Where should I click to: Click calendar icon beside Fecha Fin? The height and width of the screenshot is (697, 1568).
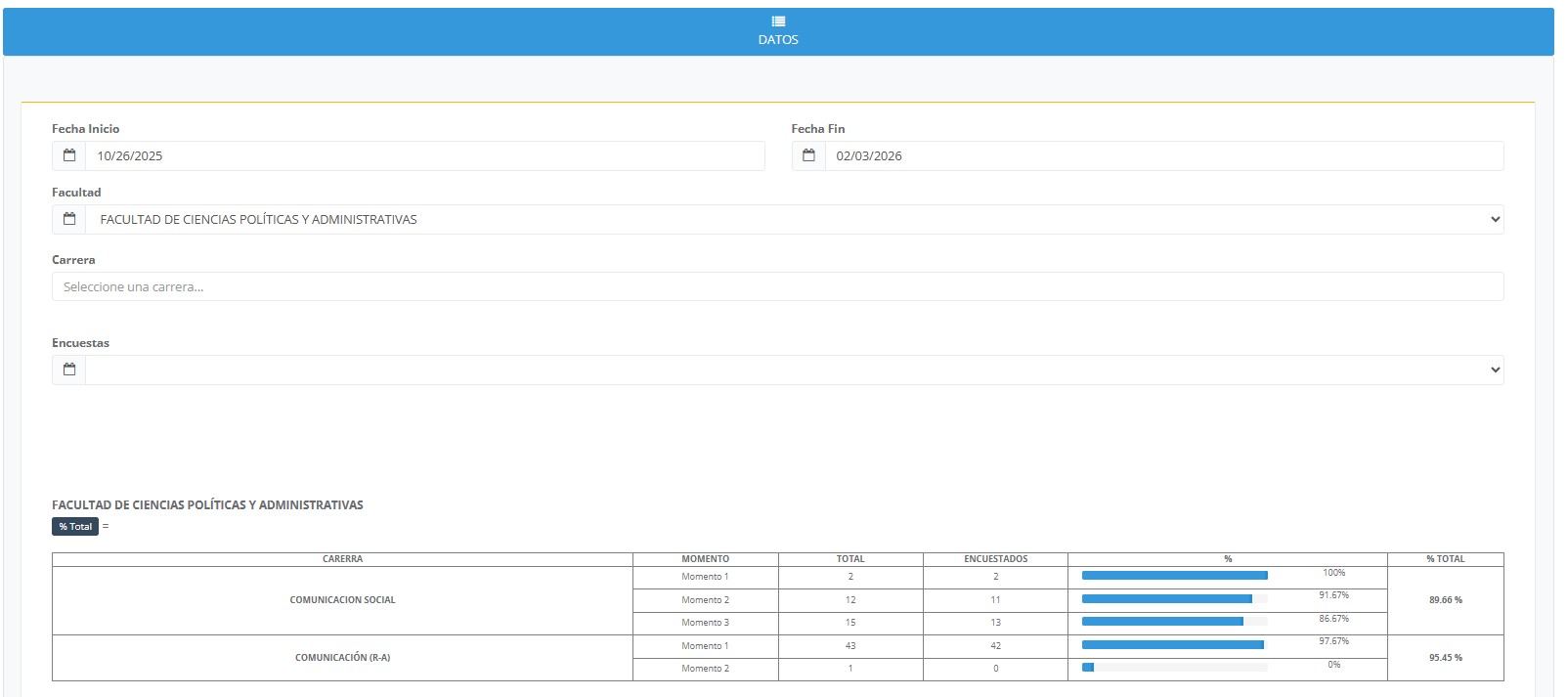(808, 155)
